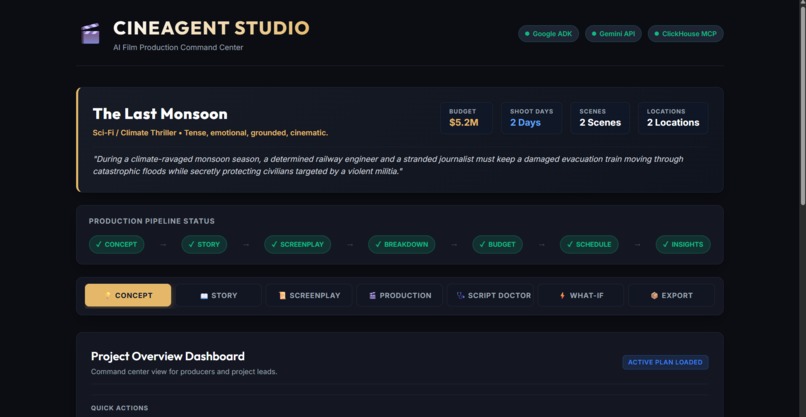The width and height of the screenshot is (806, 417).
Task: Click the 2 Days shoot days card
Action: 532,118
